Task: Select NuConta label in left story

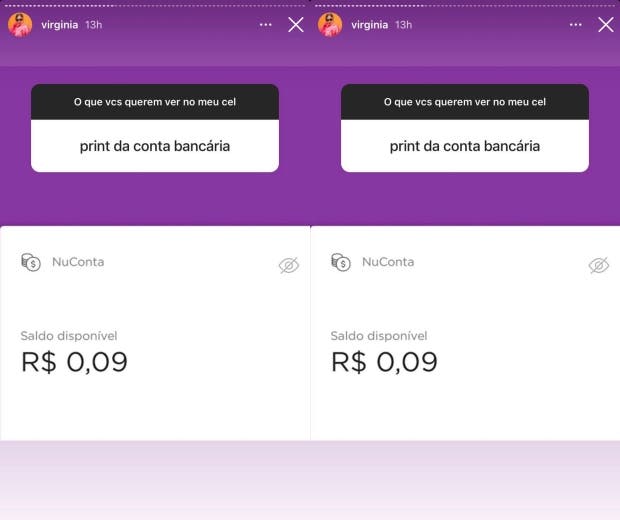Action: [78, 262]
